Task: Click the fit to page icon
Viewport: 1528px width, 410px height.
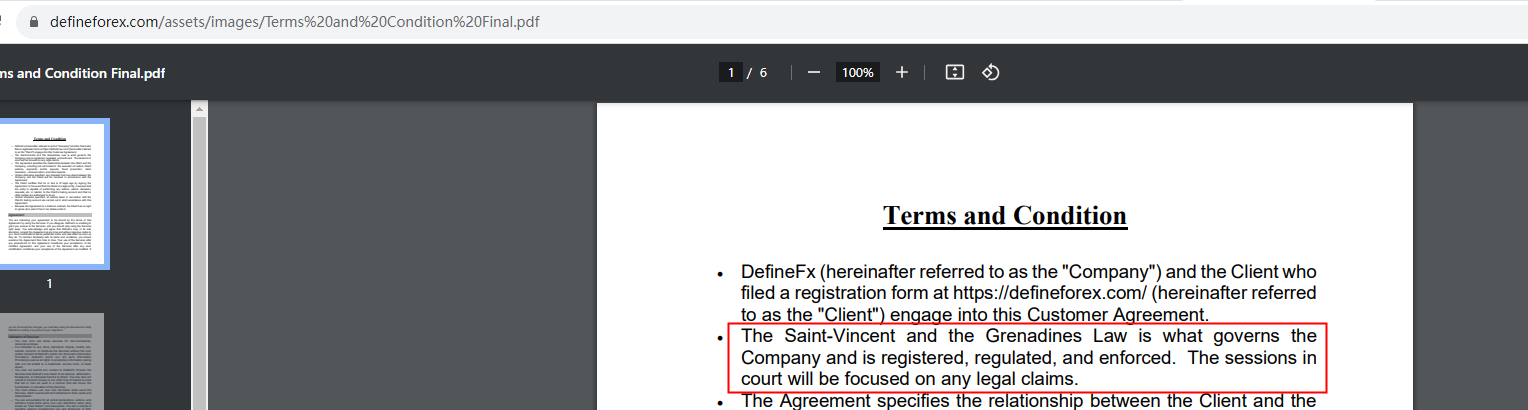Action: [x=954, y=72]
